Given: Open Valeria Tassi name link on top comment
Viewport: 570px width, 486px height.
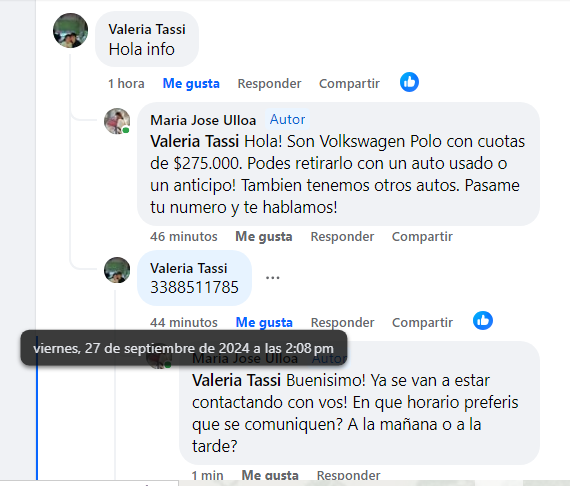Looking at the screenshot, I should click(x=147, y=29).
